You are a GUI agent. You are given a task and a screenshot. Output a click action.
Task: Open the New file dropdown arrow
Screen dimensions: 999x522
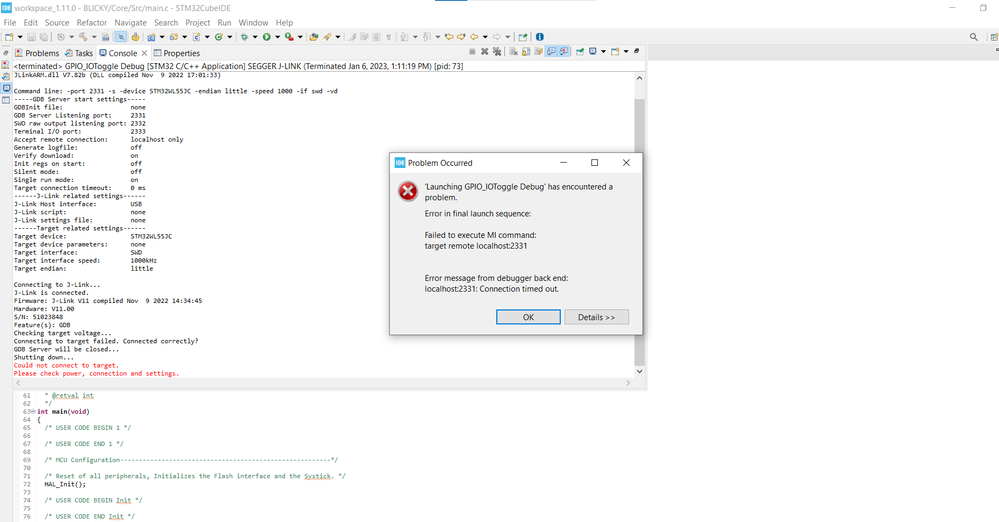tap(20, 37)
